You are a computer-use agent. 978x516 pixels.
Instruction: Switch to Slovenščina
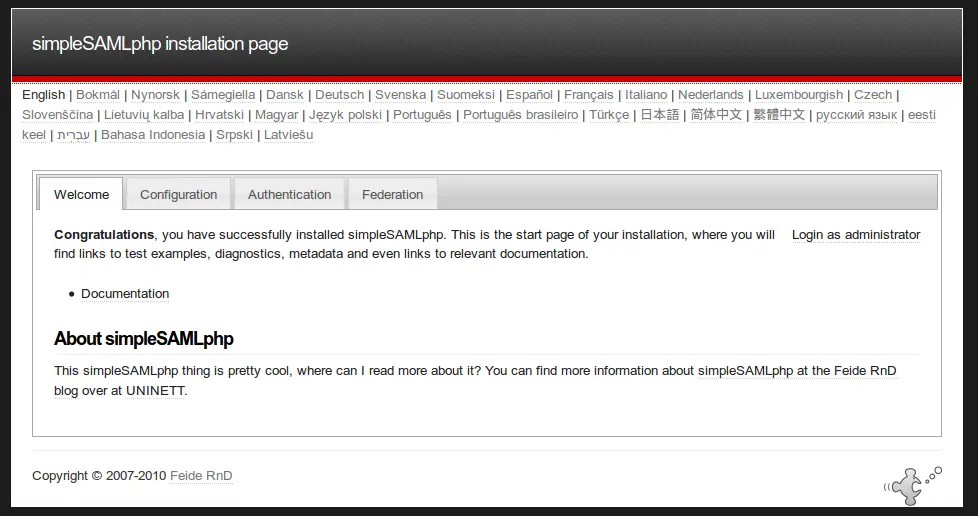pyautogui.click(x=57, y=115)
